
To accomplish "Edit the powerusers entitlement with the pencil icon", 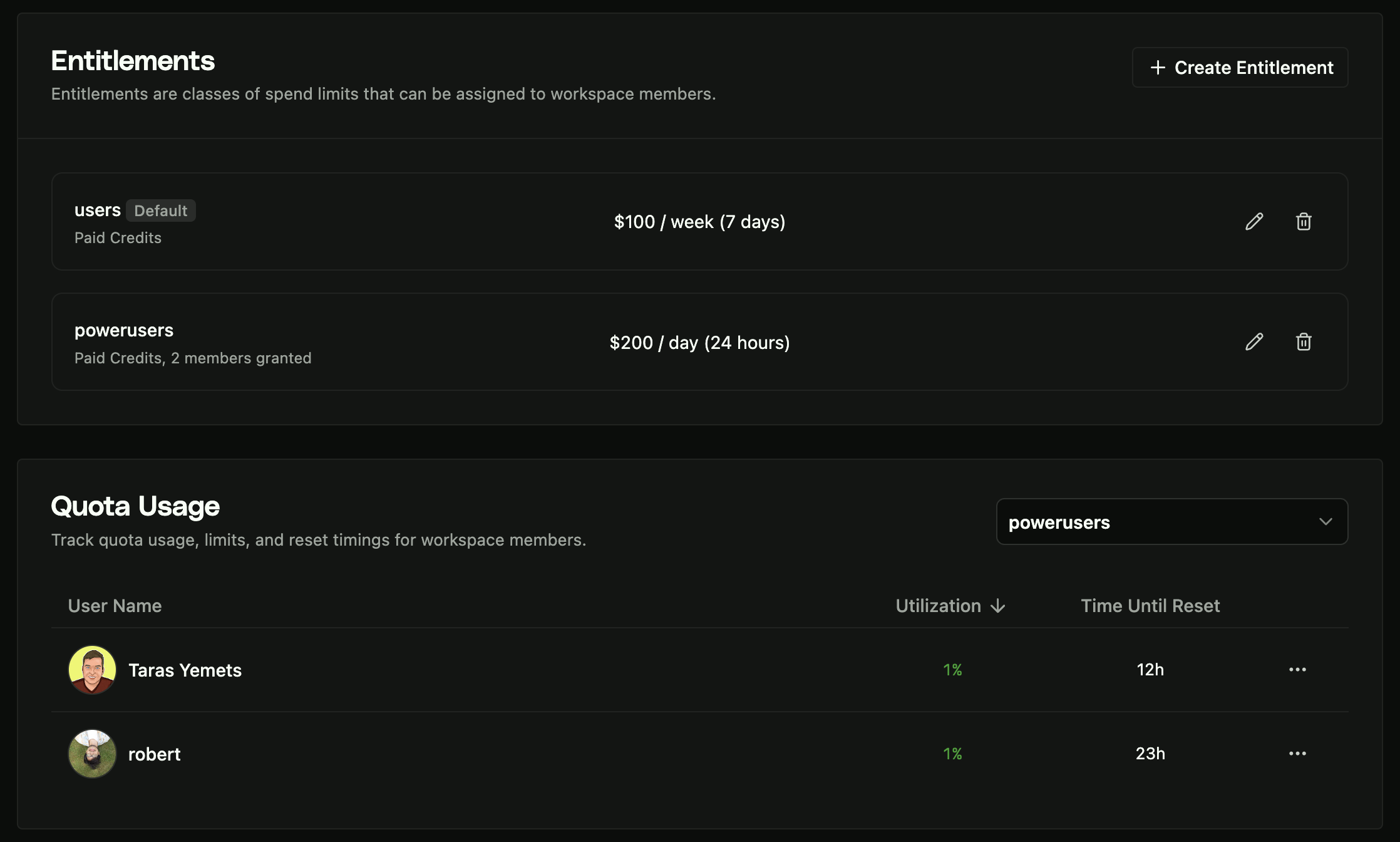I will pos(1253,342).
